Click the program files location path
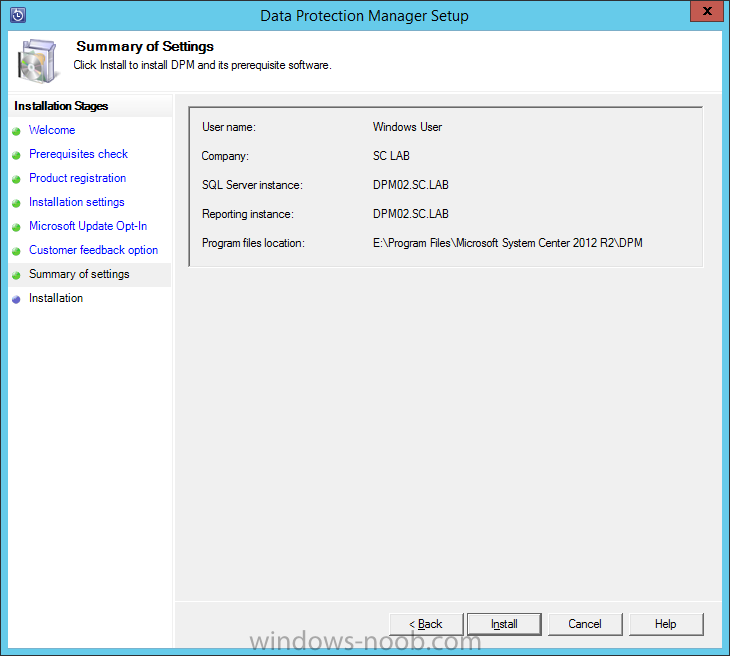This screenshot has width=730, height=656. (x=507, y=243)
